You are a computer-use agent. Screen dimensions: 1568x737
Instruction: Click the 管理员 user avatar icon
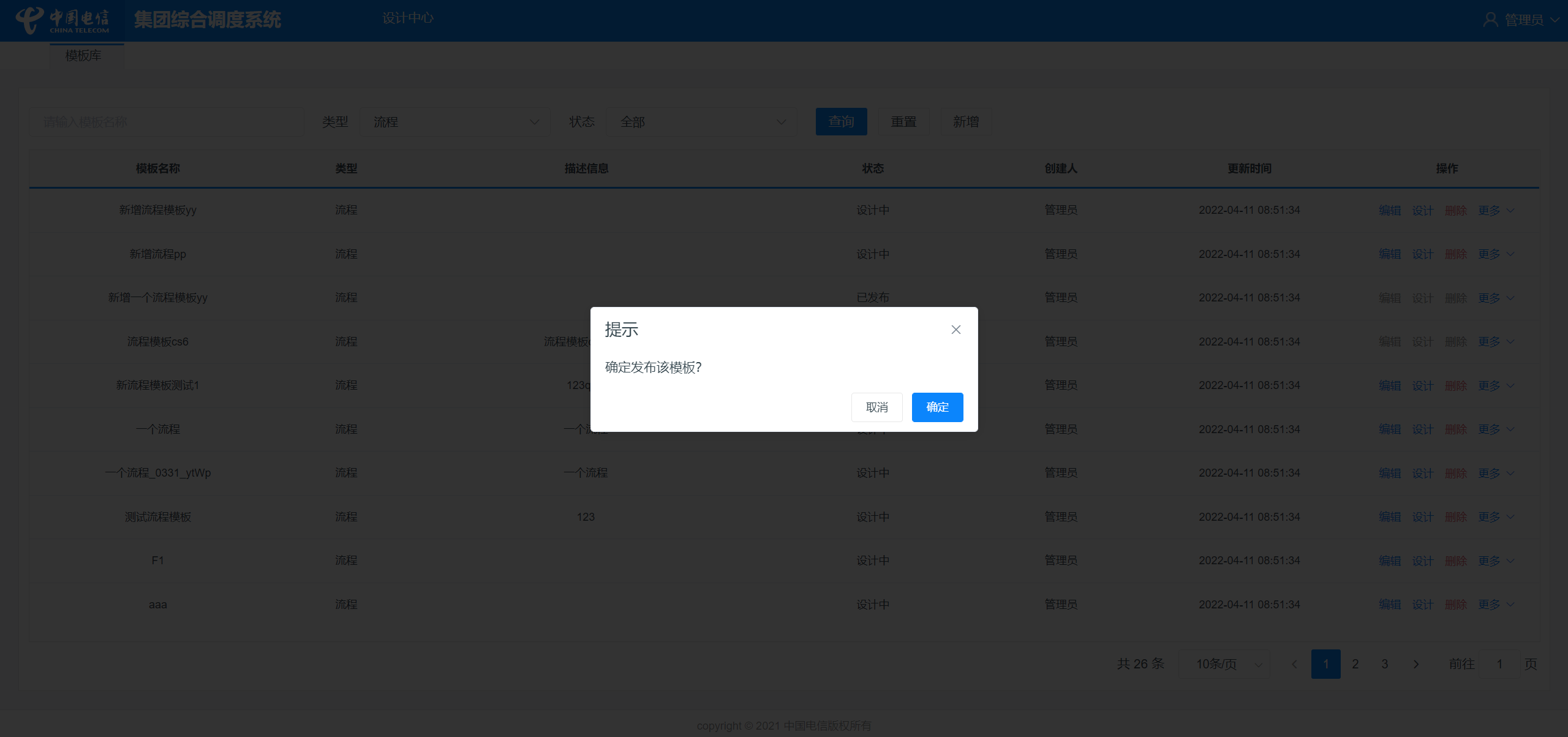1490,20
